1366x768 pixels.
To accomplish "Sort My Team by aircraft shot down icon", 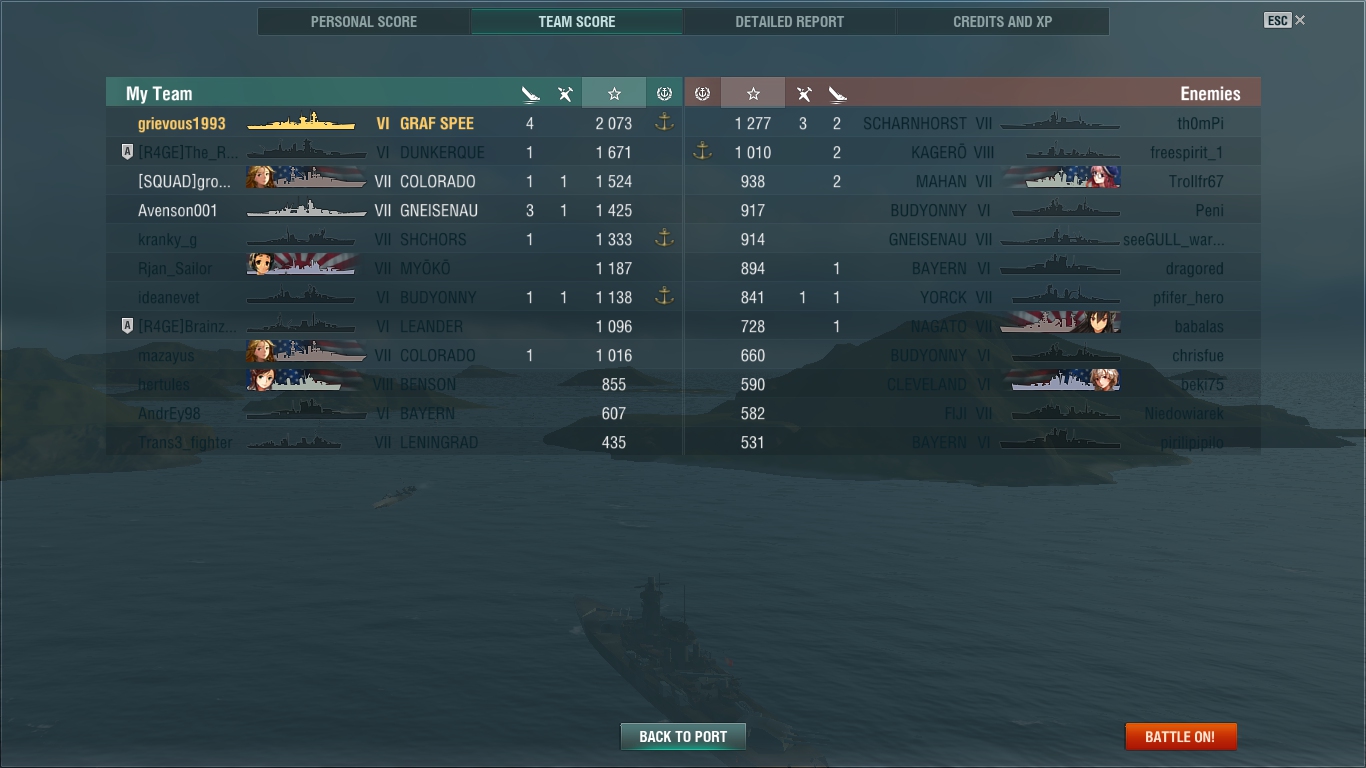I will coord(565,94).
